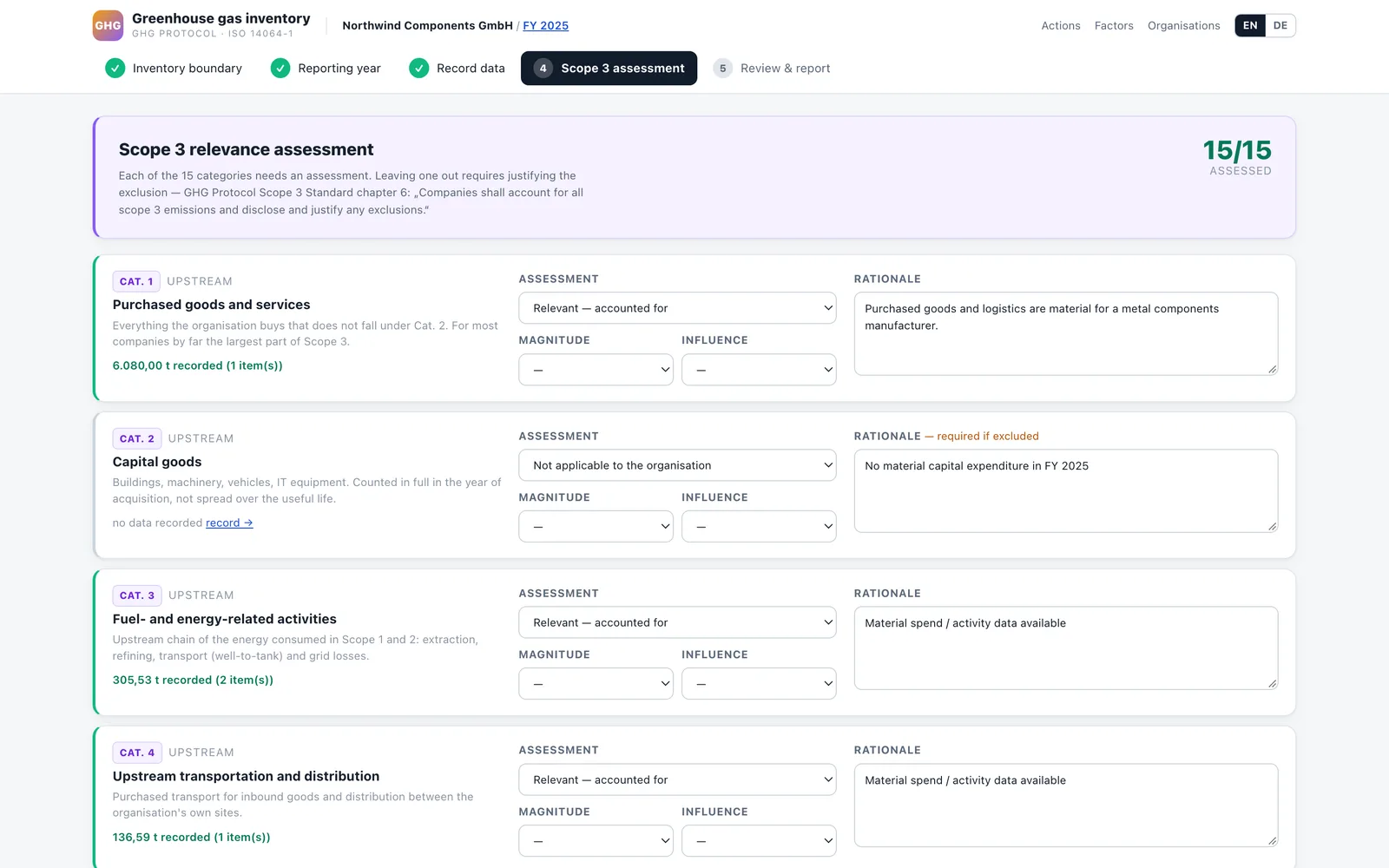Click the CAT. 1 badge
This screenshot has height=868, width=1389.
tap(136, 281)
